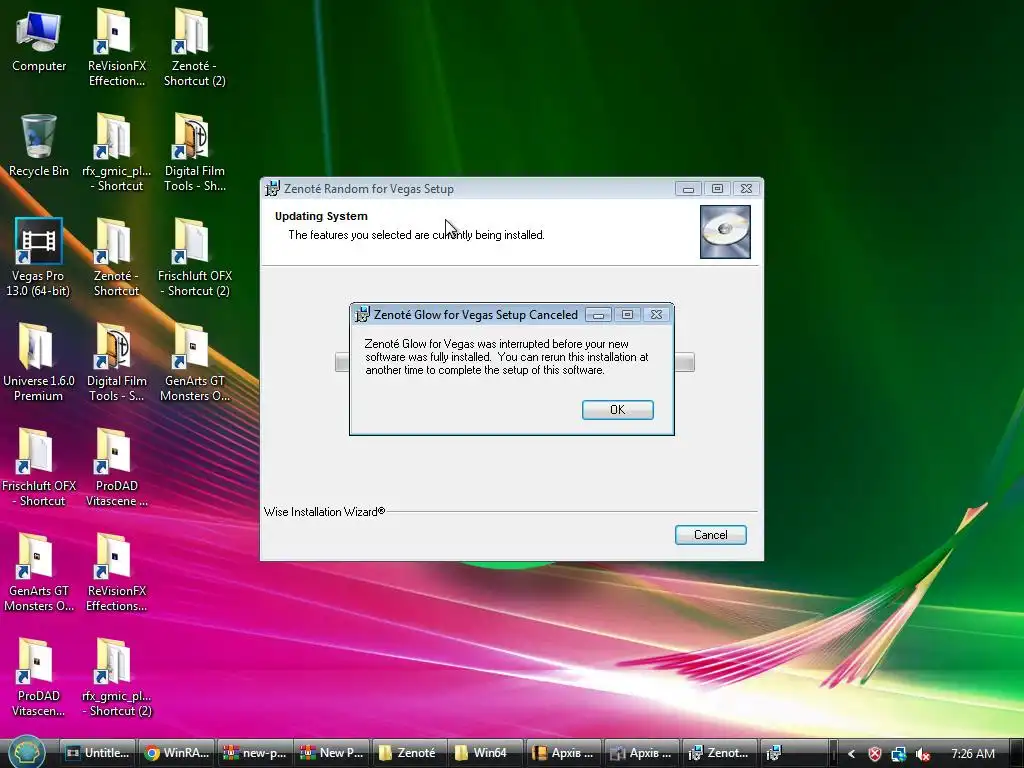This screenshot has height=768, width=1024.
Task: Switch to the first Архів... taskbar button
Action: (566, 753)
